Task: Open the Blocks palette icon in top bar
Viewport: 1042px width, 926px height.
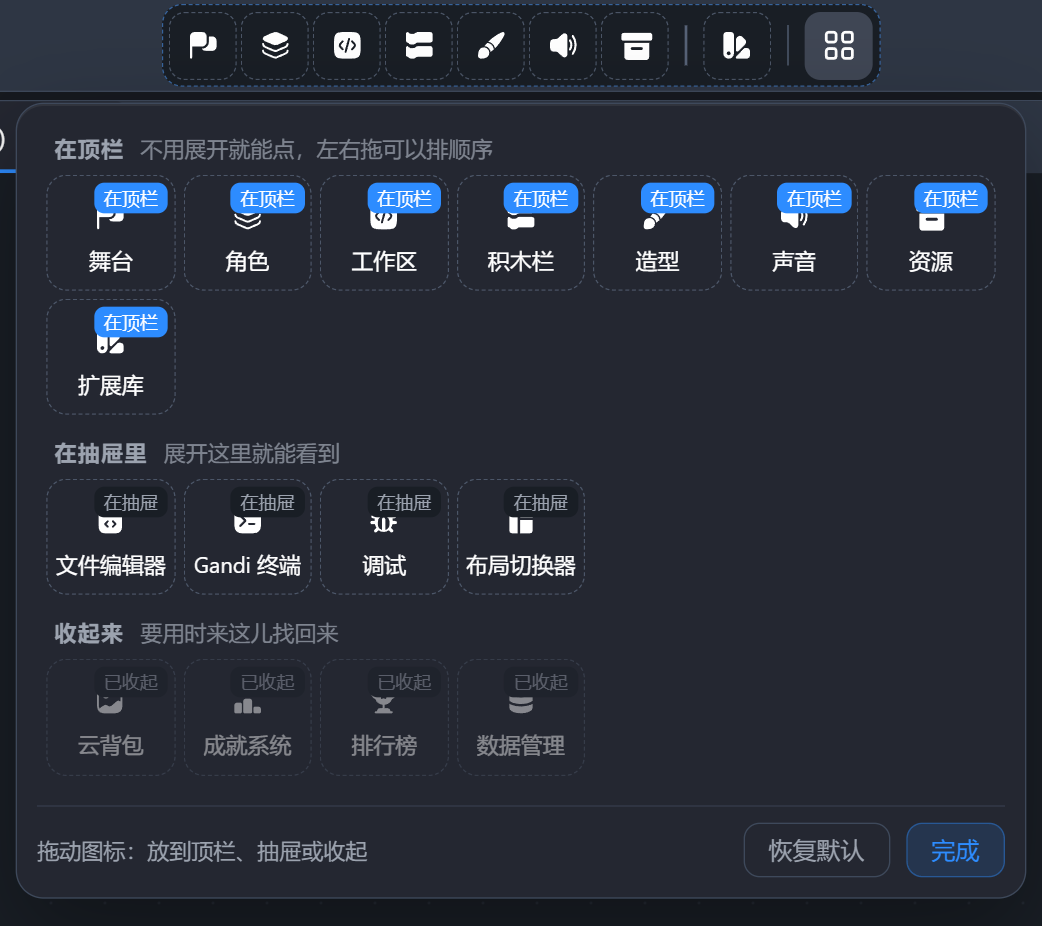Action: pyautogui.click(x=419, y=46)
